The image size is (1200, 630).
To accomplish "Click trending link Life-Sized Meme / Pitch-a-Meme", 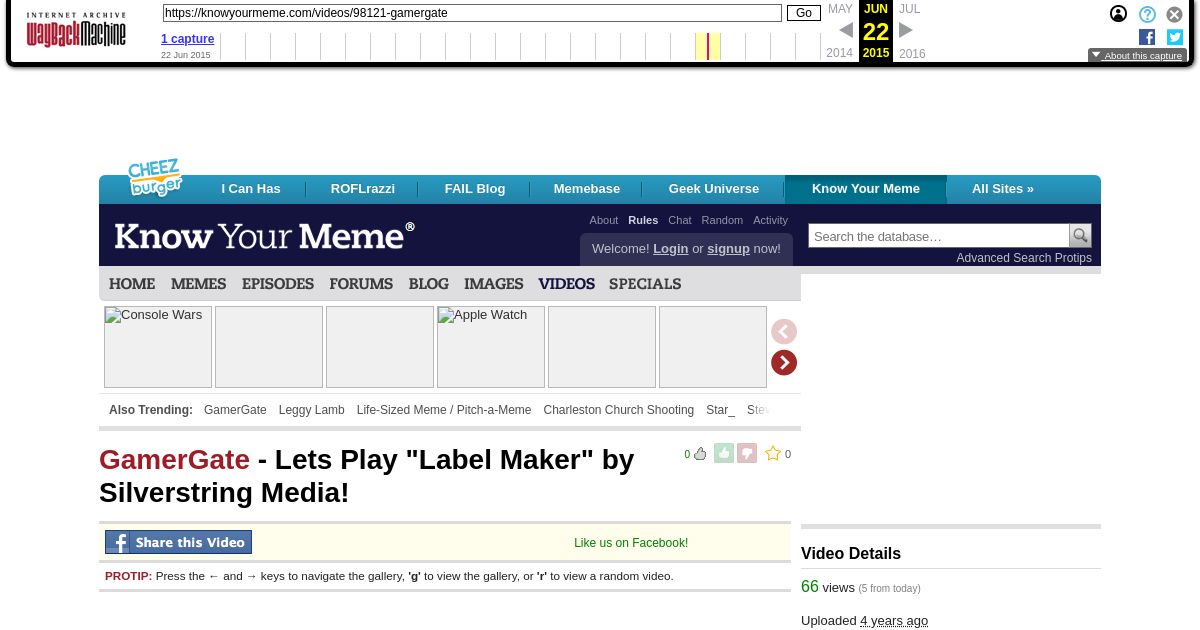I will pos(444,410).
